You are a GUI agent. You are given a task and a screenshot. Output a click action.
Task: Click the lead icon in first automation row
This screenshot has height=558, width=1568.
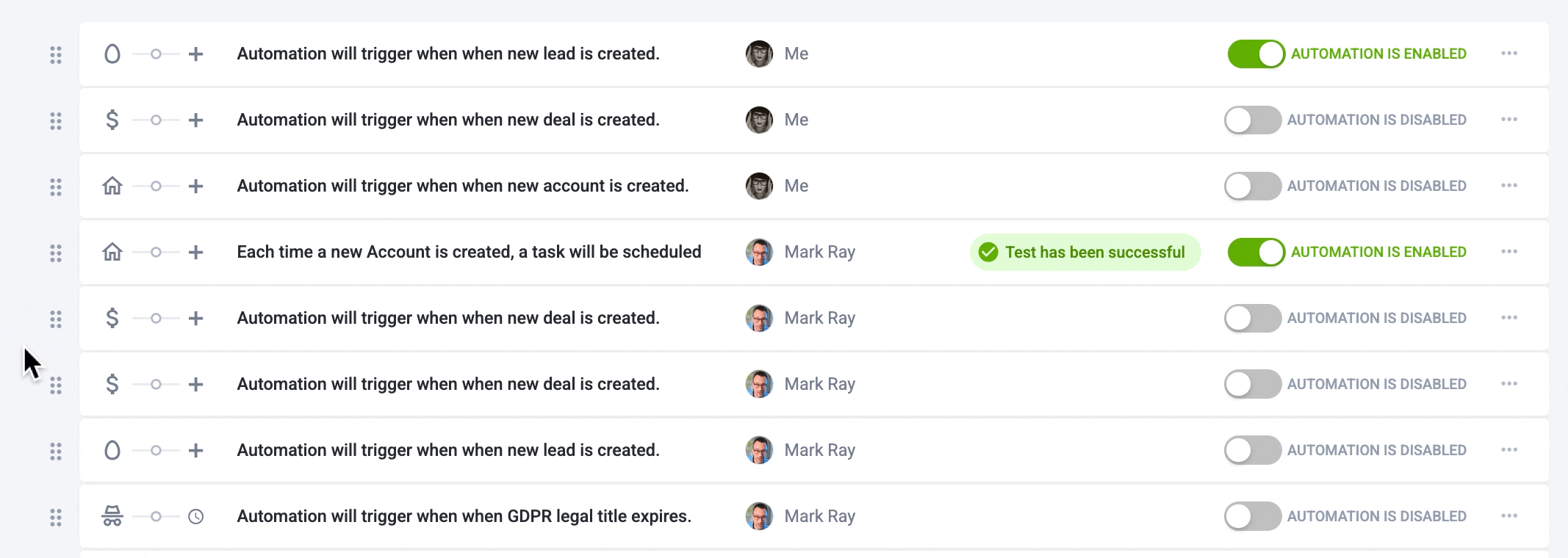pyautogui.click(x=112, y=54)
